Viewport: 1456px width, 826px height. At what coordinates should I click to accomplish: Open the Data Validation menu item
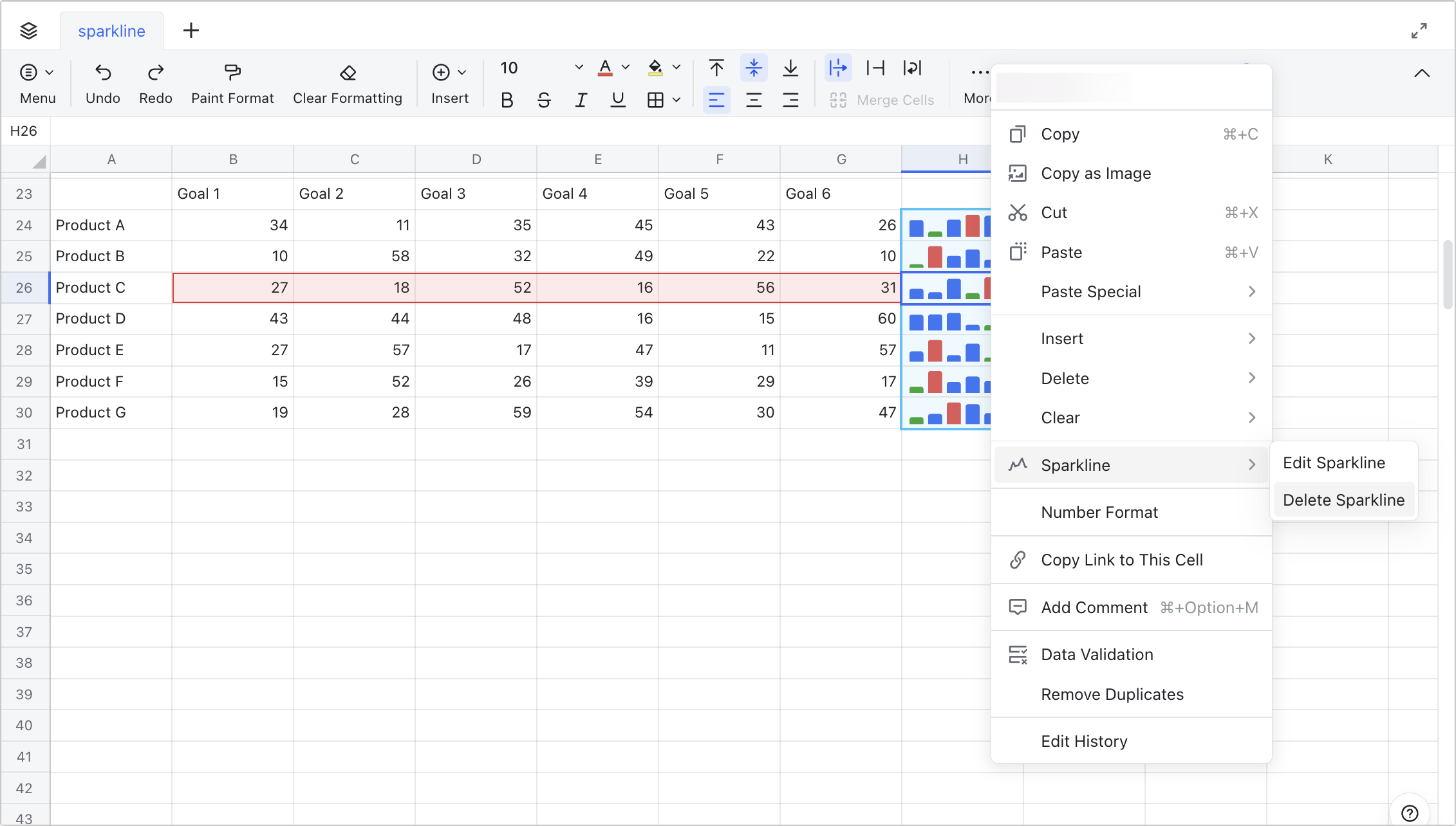(1097, 654)
